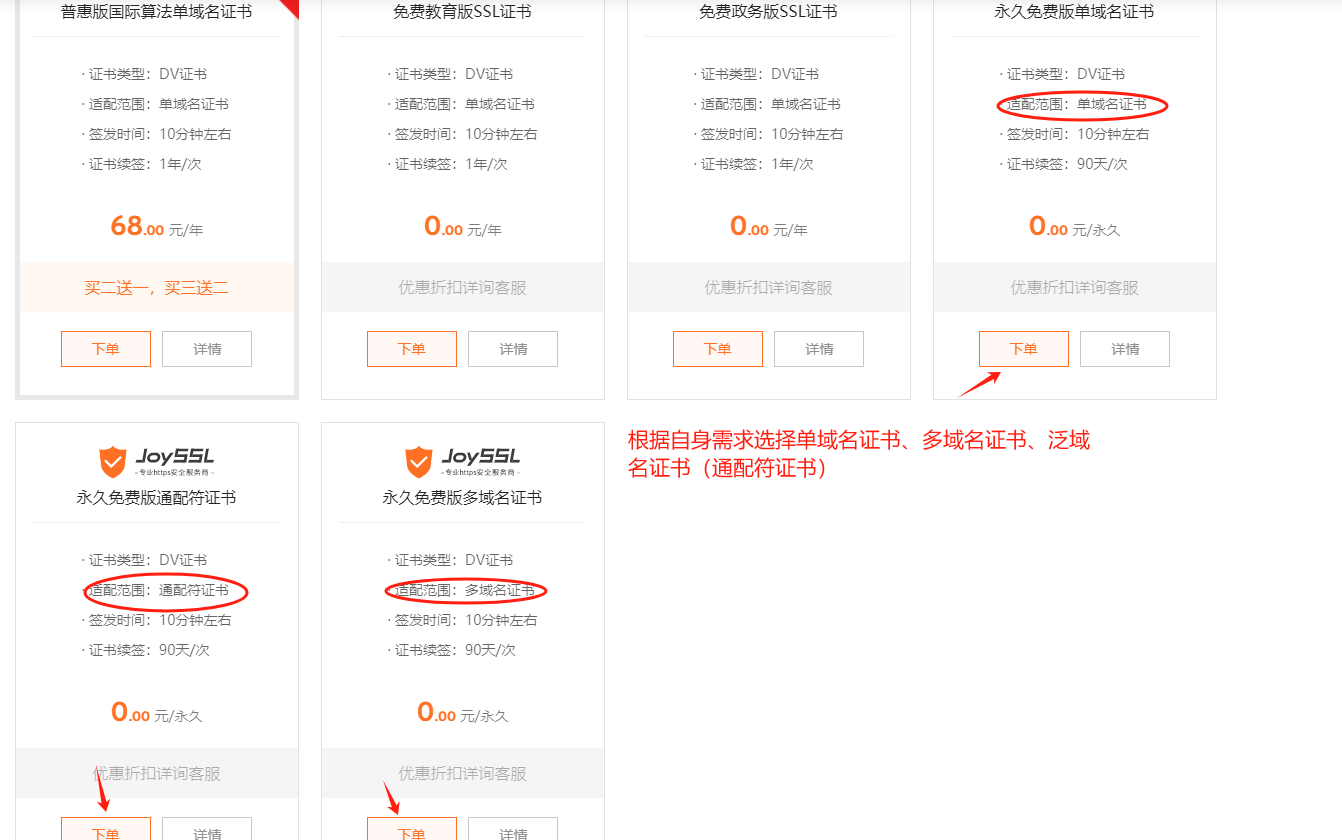Click 0.00 元/年 price on 免费政务版SSL证书
1342x840 pixels.
[x=769, y=226]
